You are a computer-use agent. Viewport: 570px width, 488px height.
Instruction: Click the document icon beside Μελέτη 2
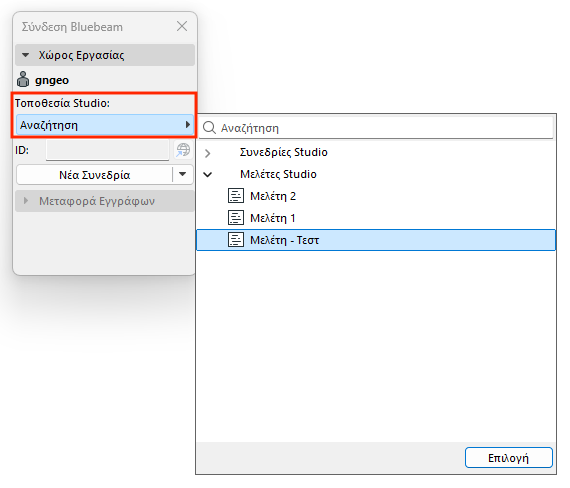[236, 196]
